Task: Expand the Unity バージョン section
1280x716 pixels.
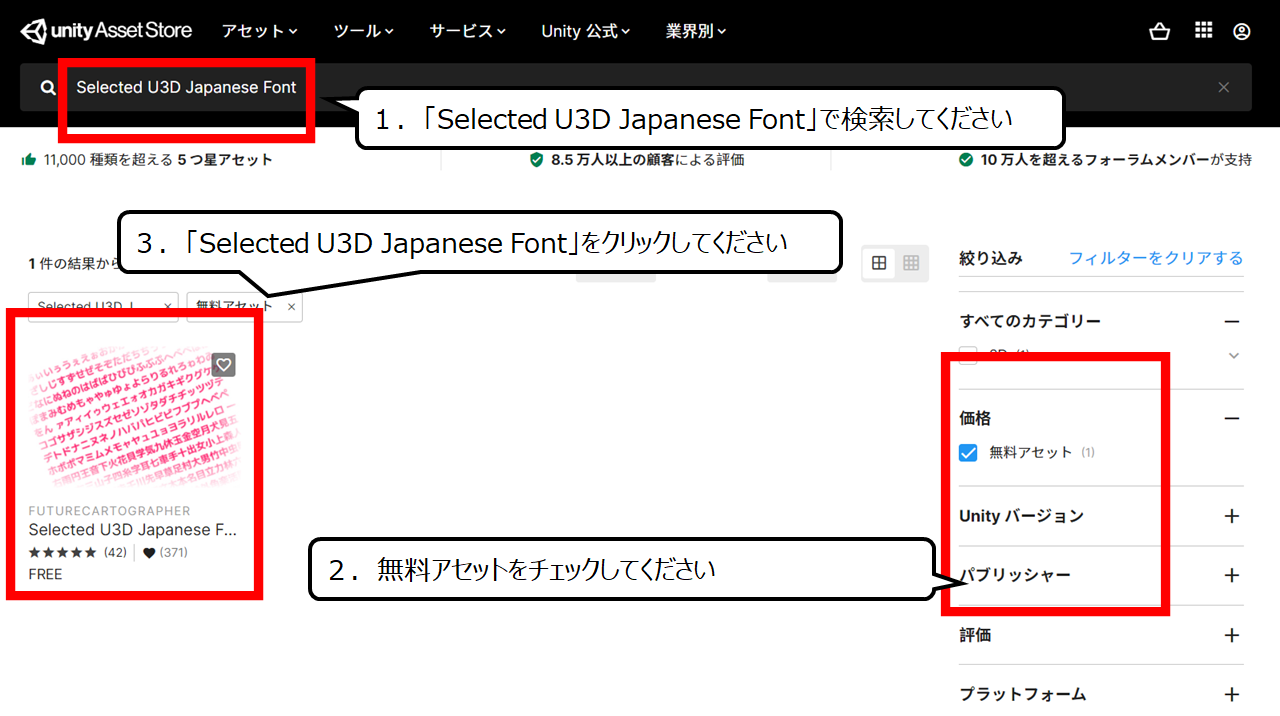Action: 1232,516
